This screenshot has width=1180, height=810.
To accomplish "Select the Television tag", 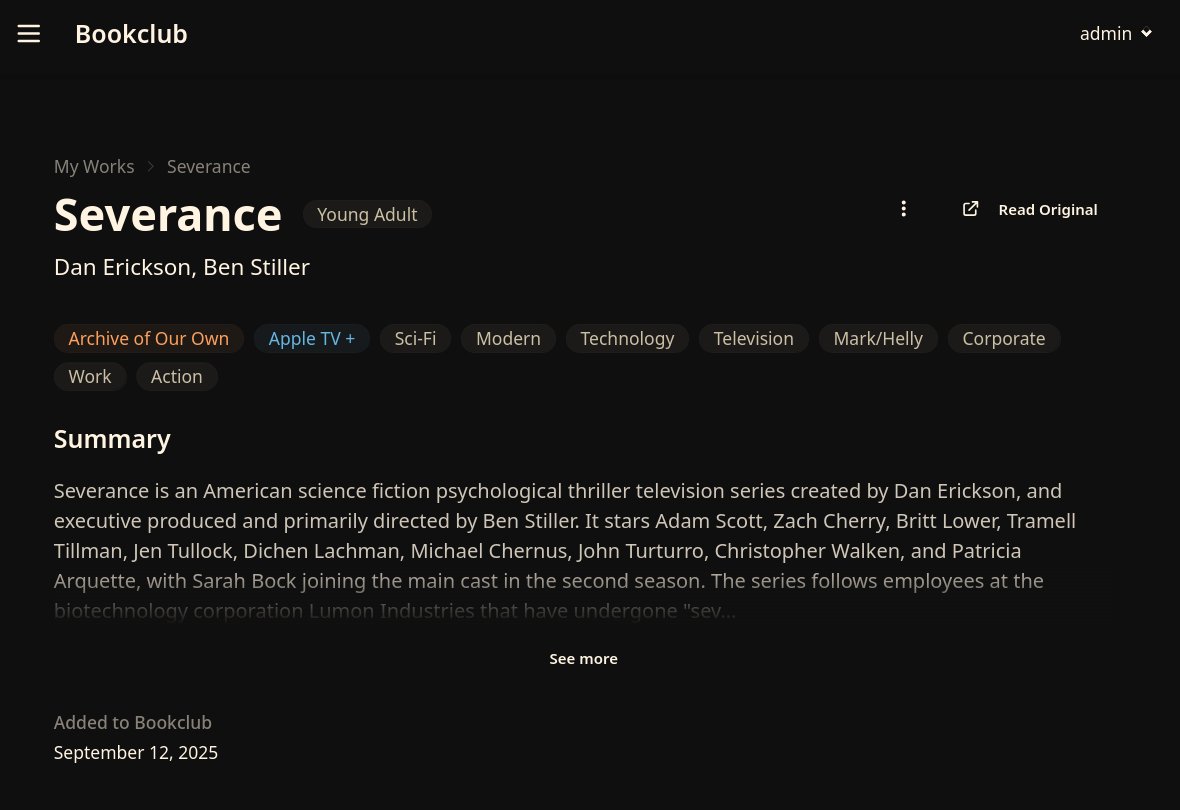I will click(x=754, y=339).
